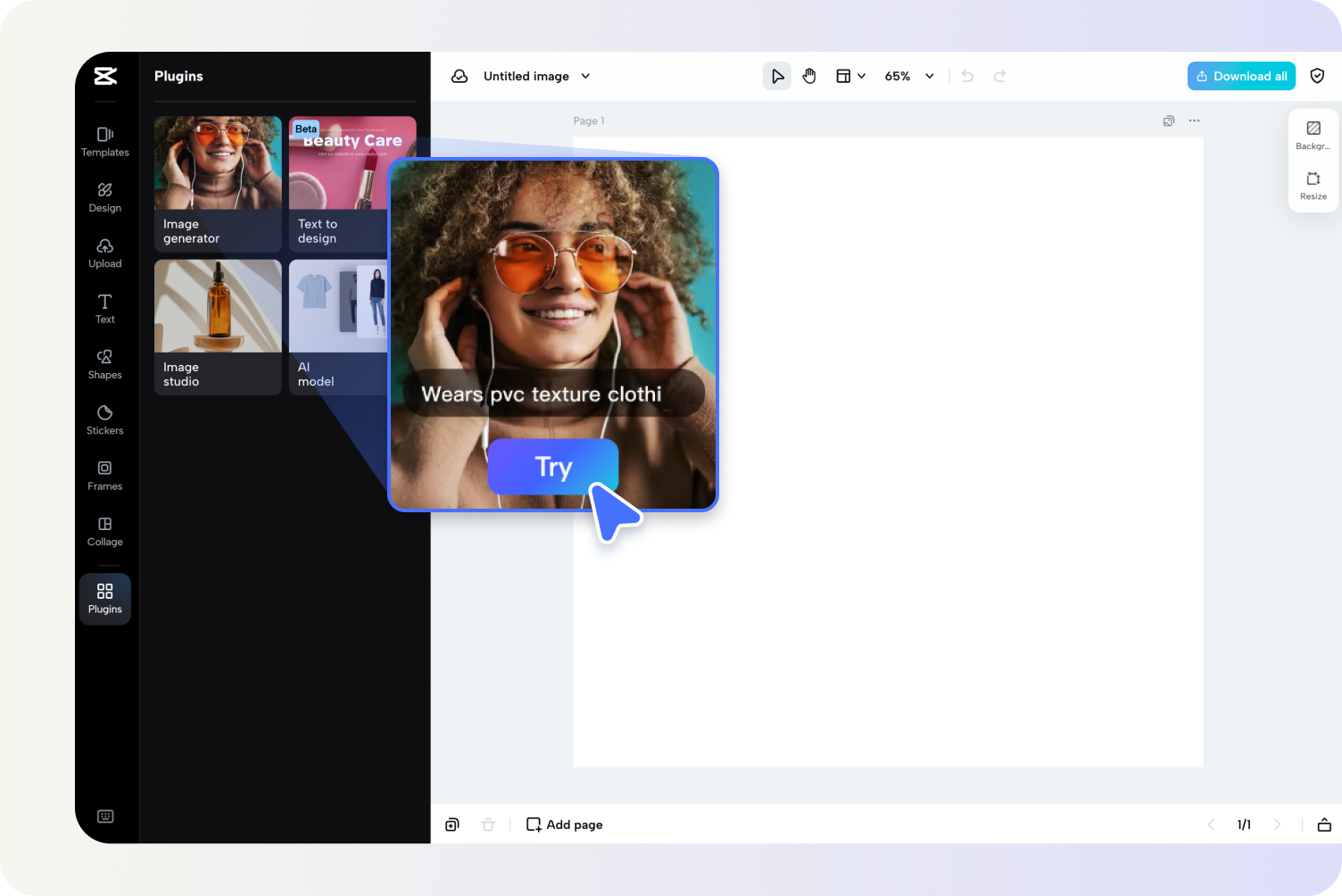Open the Templates panel
Image resolution: width=1342 pixels, height=896 pixels.
tap(104, 143)
